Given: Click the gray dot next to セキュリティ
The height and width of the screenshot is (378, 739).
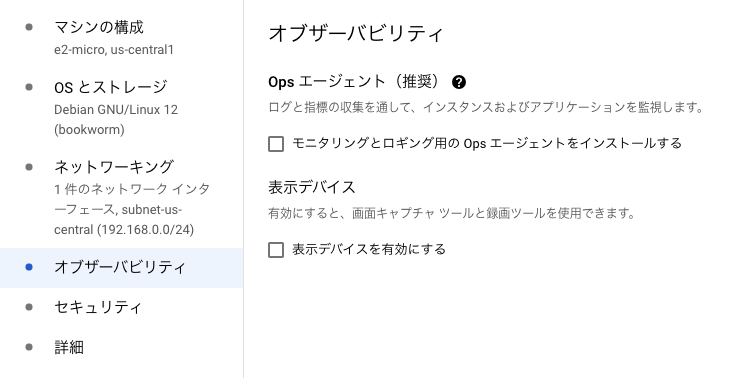Looking at the screenshot, I should [29, 307].
